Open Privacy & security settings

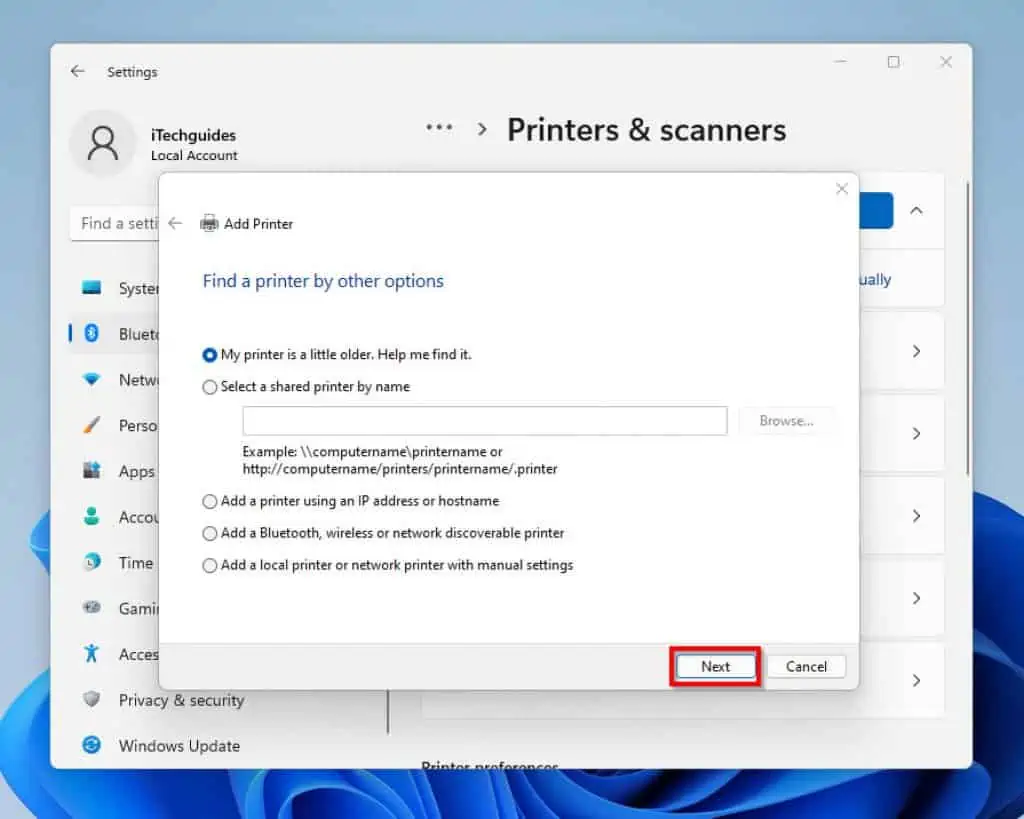tap(181, 700)
